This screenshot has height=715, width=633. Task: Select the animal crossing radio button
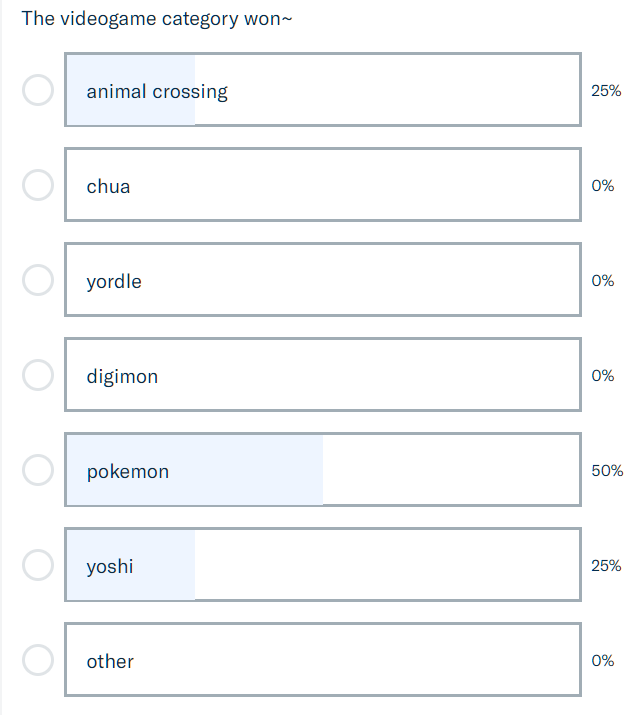[x=37, y=90]
